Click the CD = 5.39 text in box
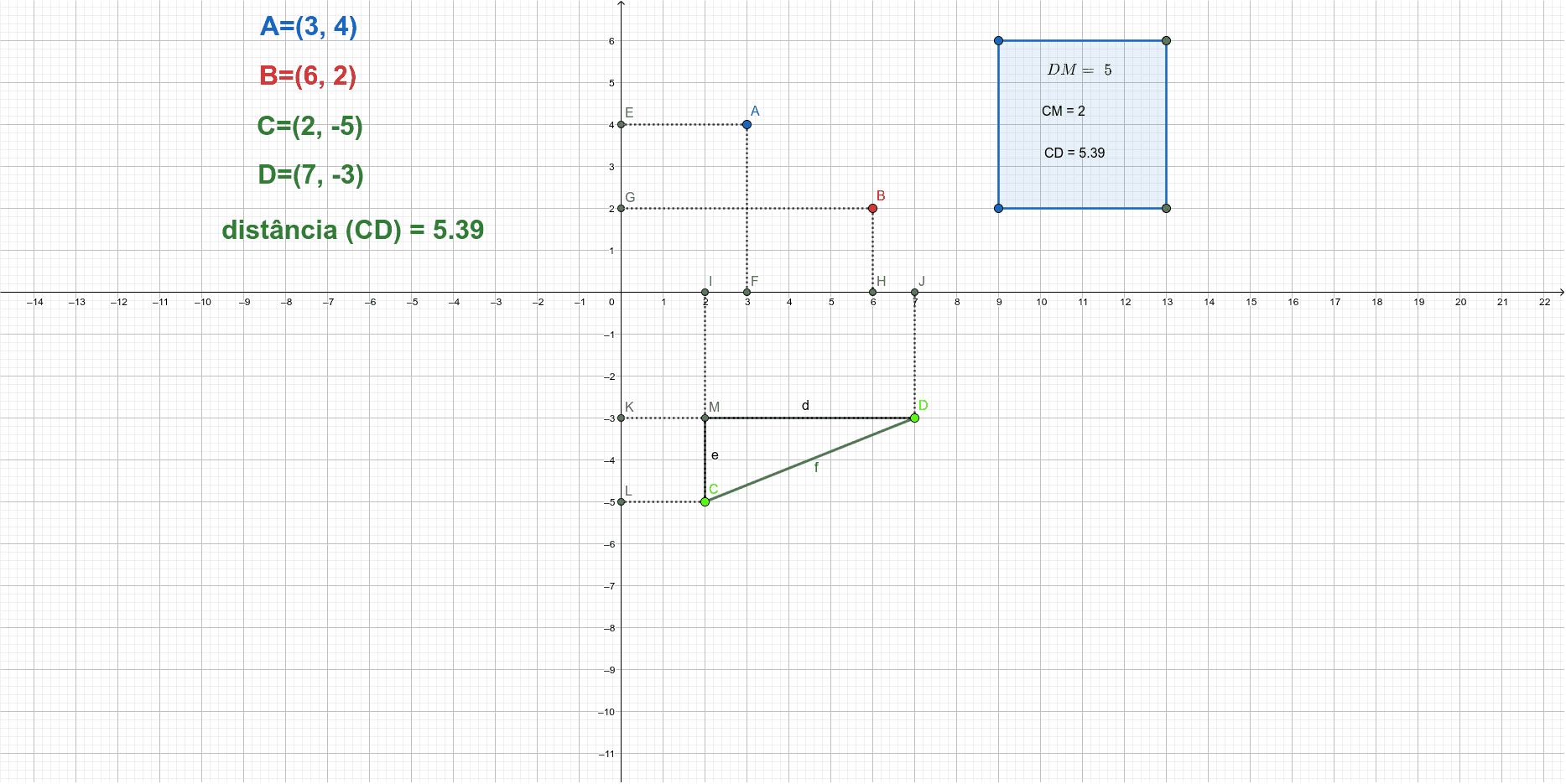Viewport: 1566px width, 784px height. click(1074, 153)
